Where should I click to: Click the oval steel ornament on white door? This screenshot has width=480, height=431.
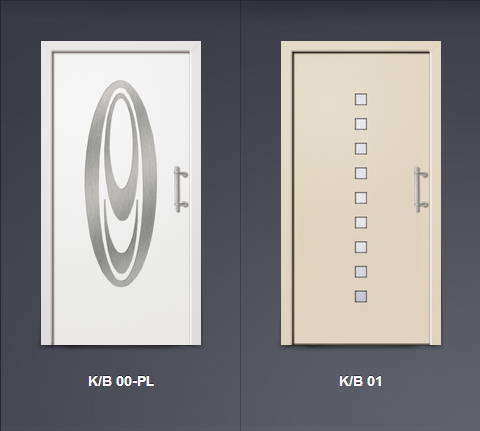[x=121, y=183]
